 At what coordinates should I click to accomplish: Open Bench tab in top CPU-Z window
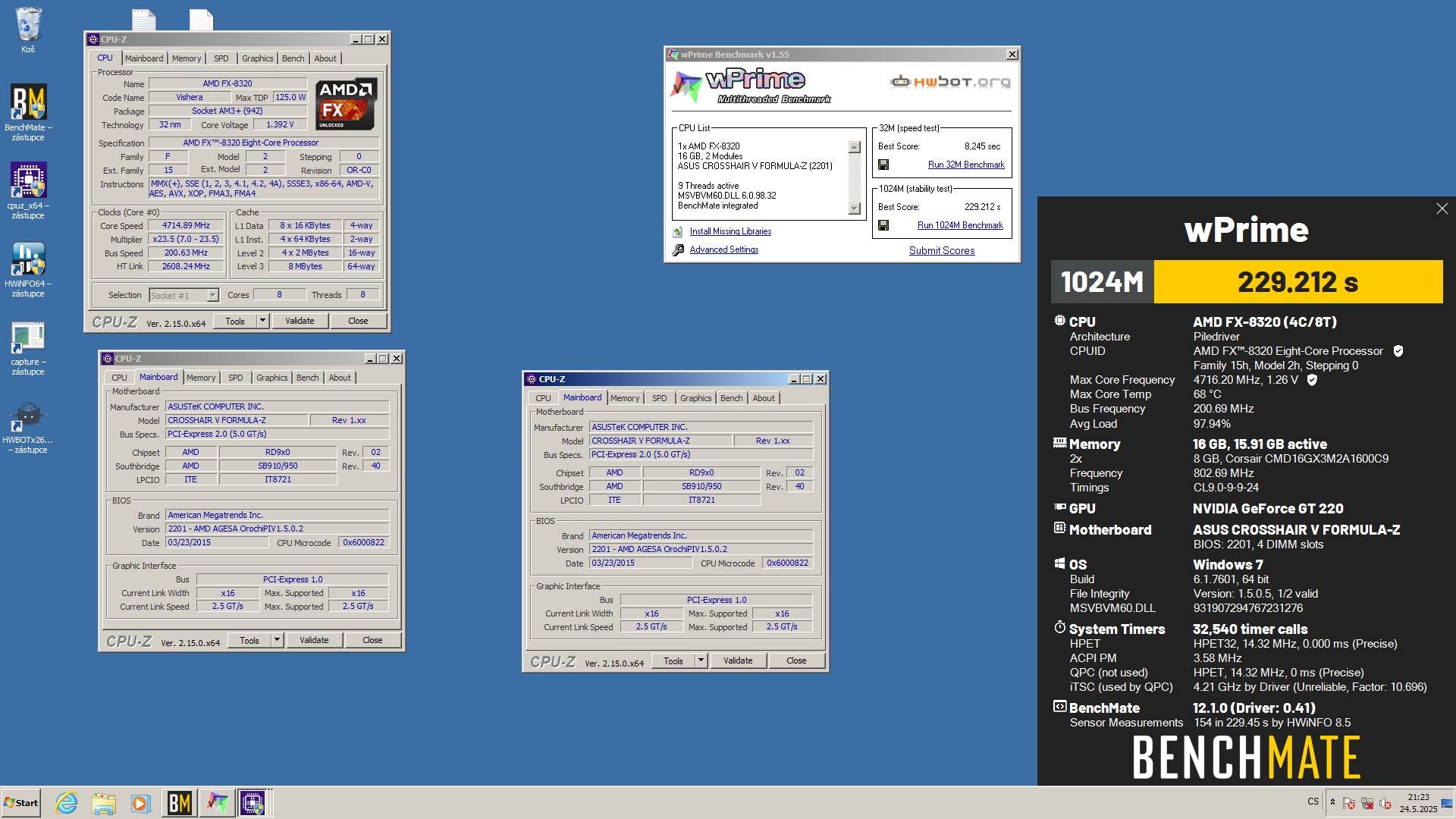point(293,58)
